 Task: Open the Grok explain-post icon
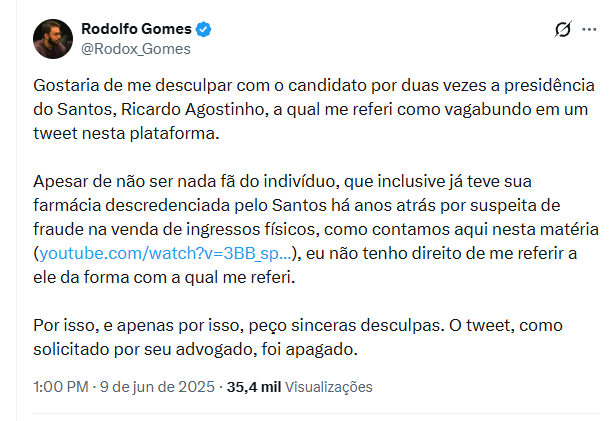pos(563,29)
